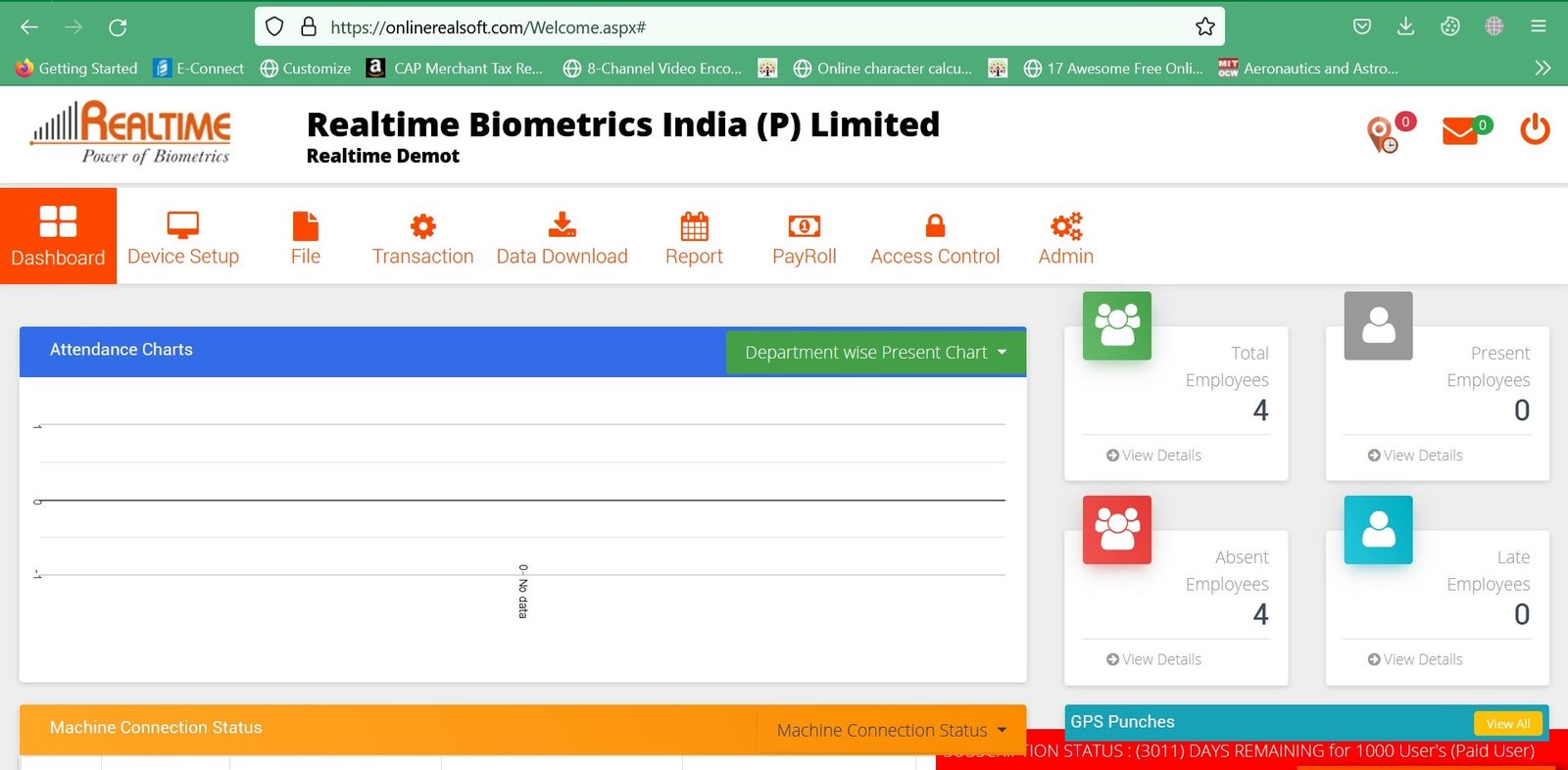View Details of Absent Employees
This screenshot has height=770, width=1568.
click(x=1153, y=659)
